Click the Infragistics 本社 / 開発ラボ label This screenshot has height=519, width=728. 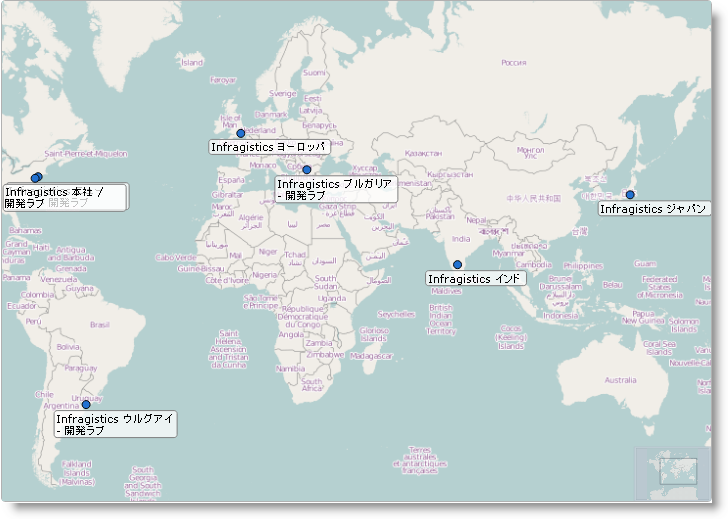pyautogui.click(x=65, y=197)
